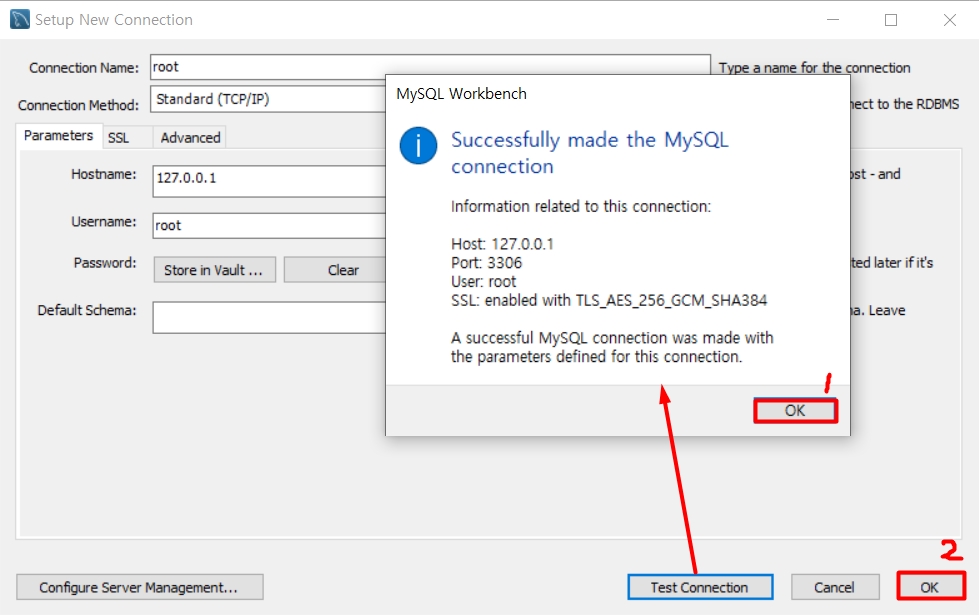Click the blue information icon

[x=418, y=145]
